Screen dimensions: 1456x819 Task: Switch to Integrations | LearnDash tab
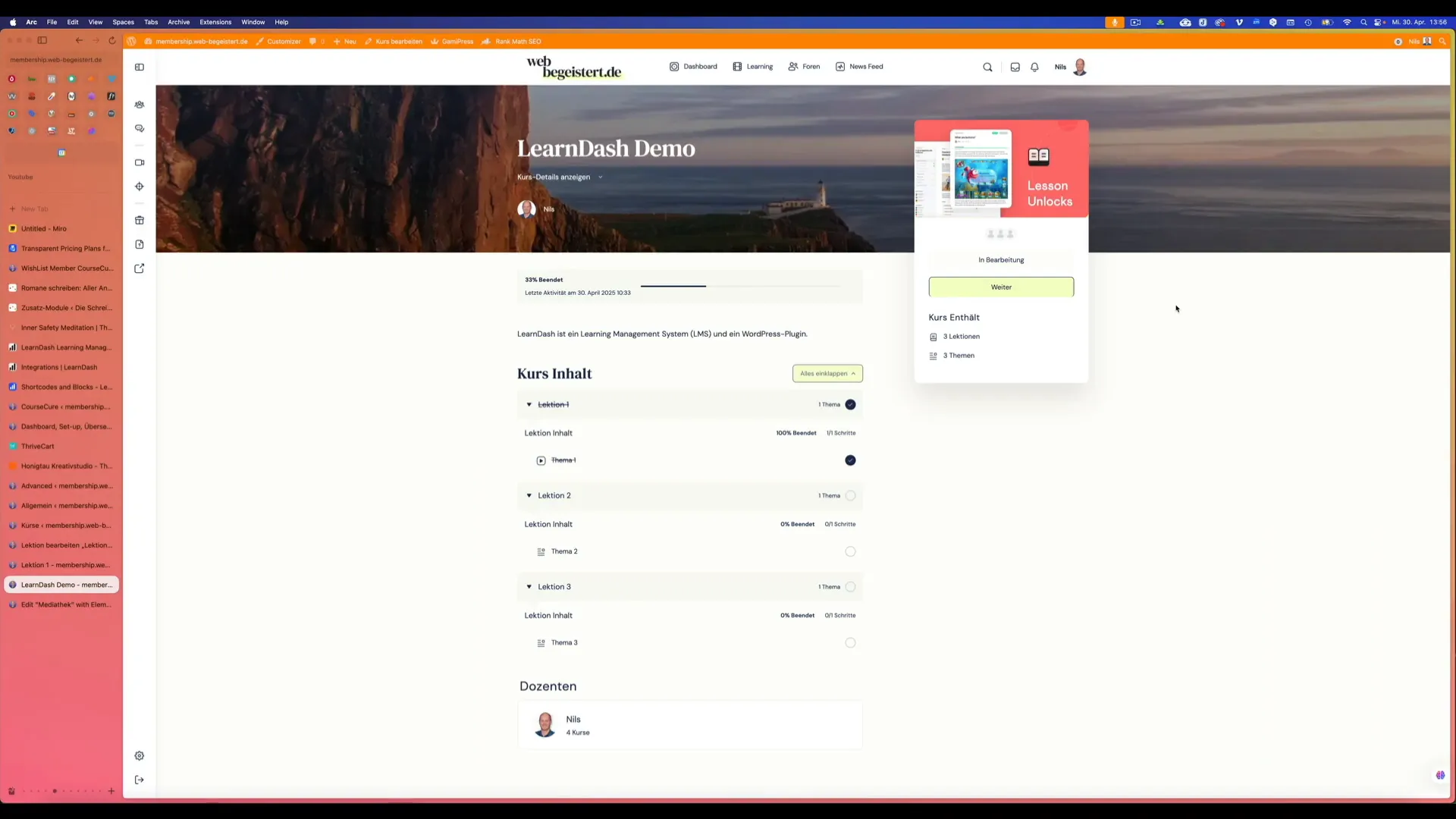click(61, 367)
